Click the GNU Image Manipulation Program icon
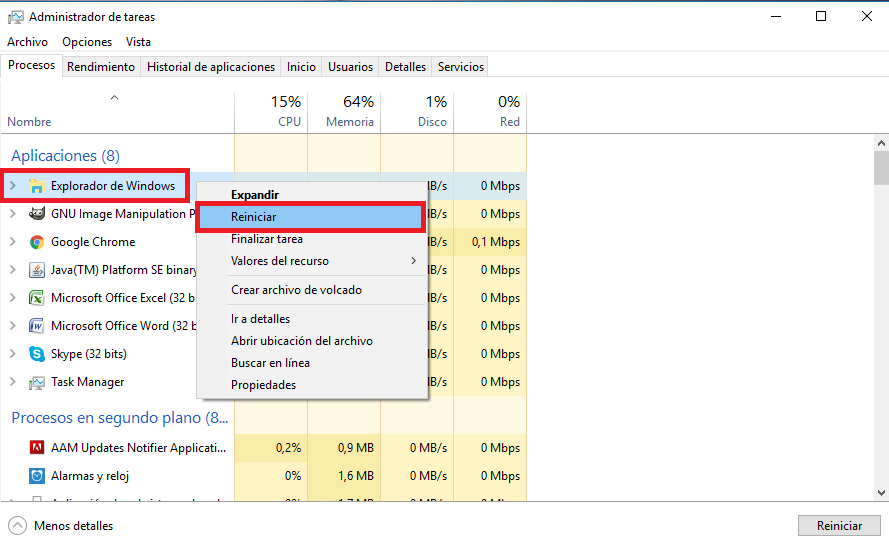 pos(37,214)
